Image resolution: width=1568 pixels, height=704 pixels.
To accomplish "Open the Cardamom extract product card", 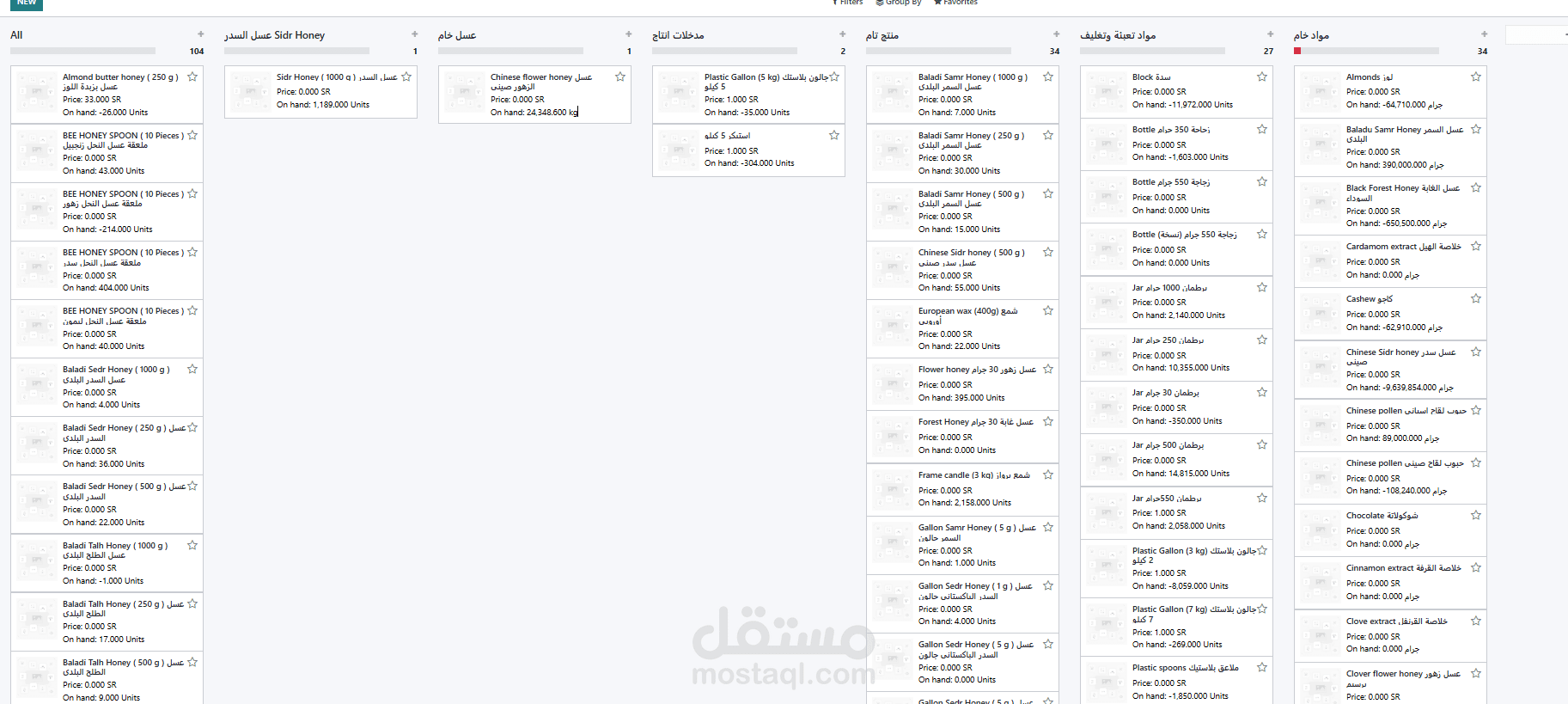I will (x=1390, y=261).
